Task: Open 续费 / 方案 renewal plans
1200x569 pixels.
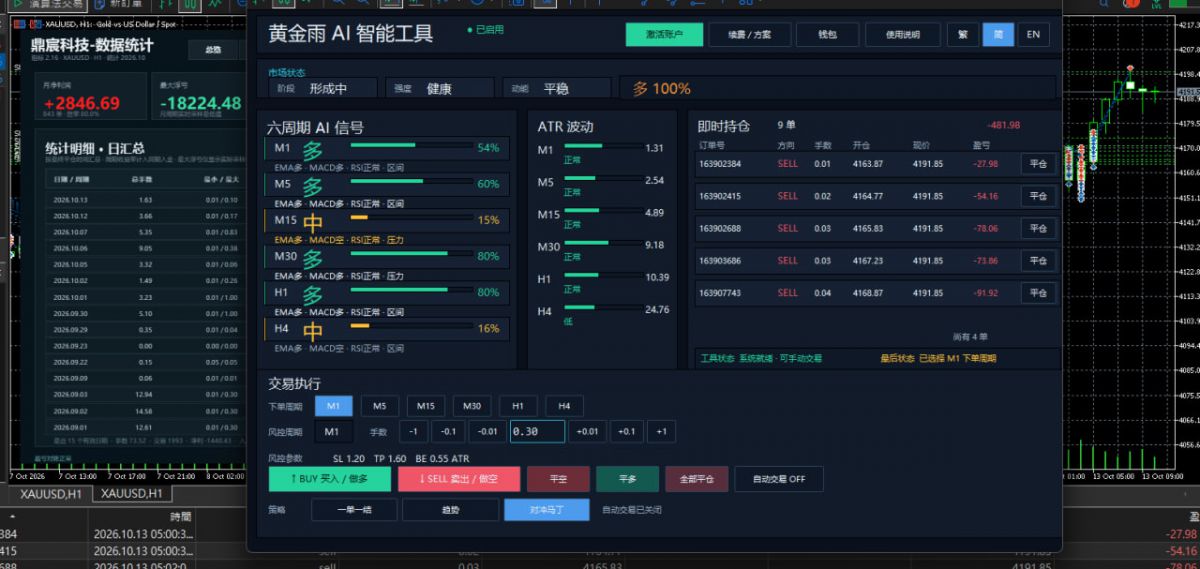Action: (749, 34)
